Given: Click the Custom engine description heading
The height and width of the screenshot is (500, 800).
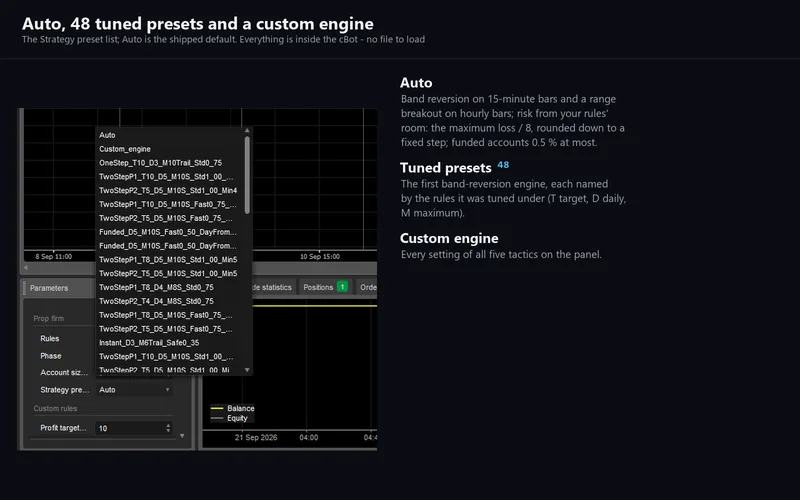Looking at the screenshot, I should [x=449, y=238].
